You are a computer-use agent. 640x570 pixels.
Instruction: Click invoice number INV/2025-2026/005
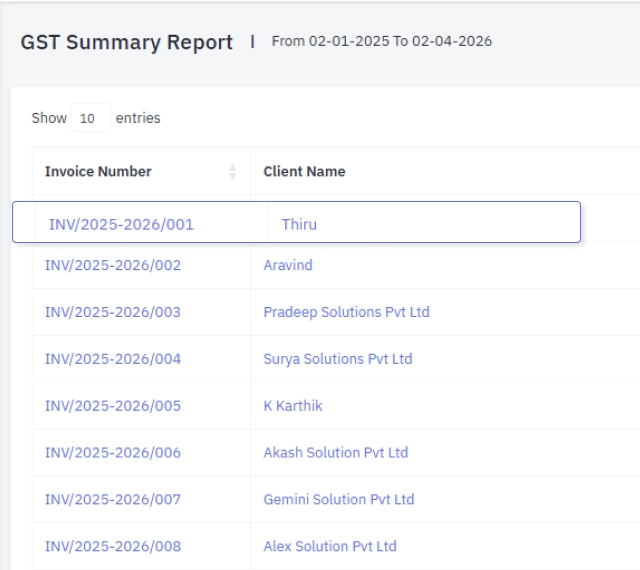113,406
